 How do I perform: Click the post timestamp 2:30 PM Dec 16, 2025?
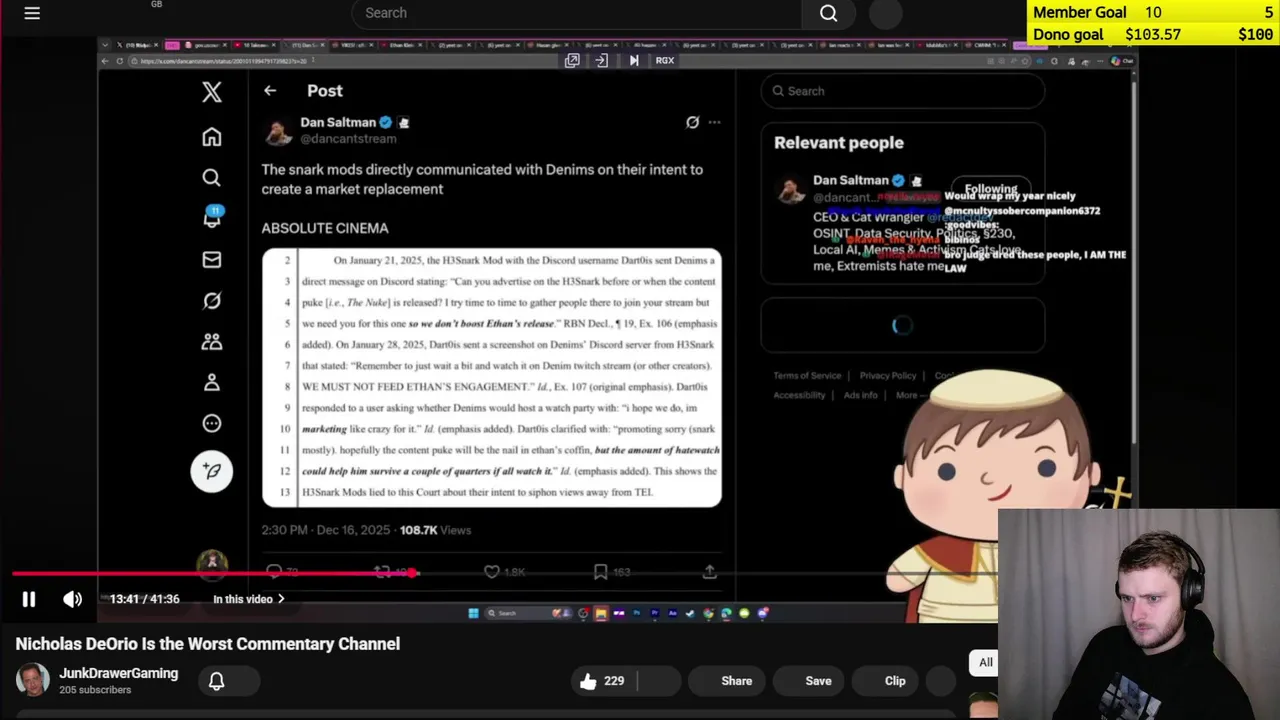tap(326, 530)
